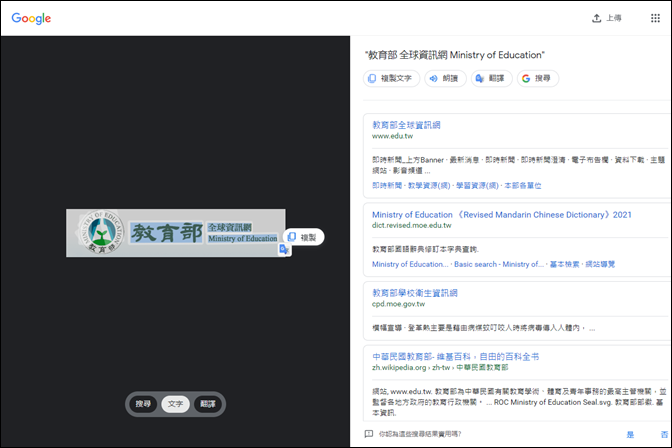Click the 教學資源(網) sitelink
This screenshot has width=672, height=448.
pos(429,185)
